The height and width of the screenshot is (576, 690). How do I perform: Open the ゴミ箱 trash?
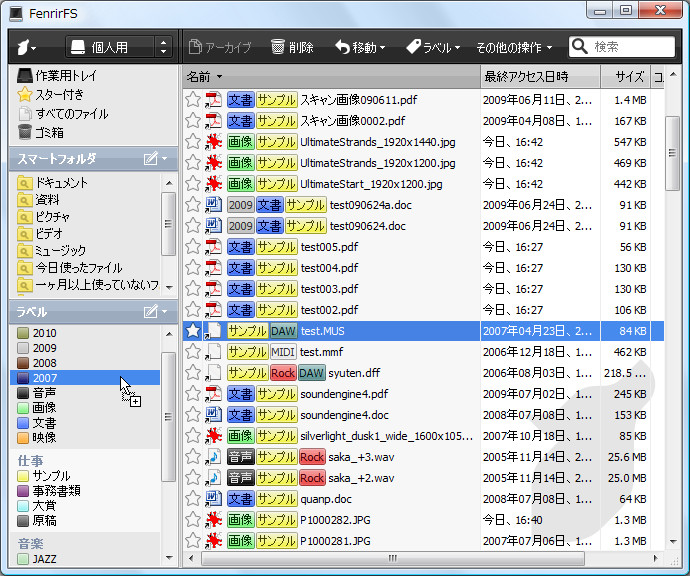click(x=41, y=132)
